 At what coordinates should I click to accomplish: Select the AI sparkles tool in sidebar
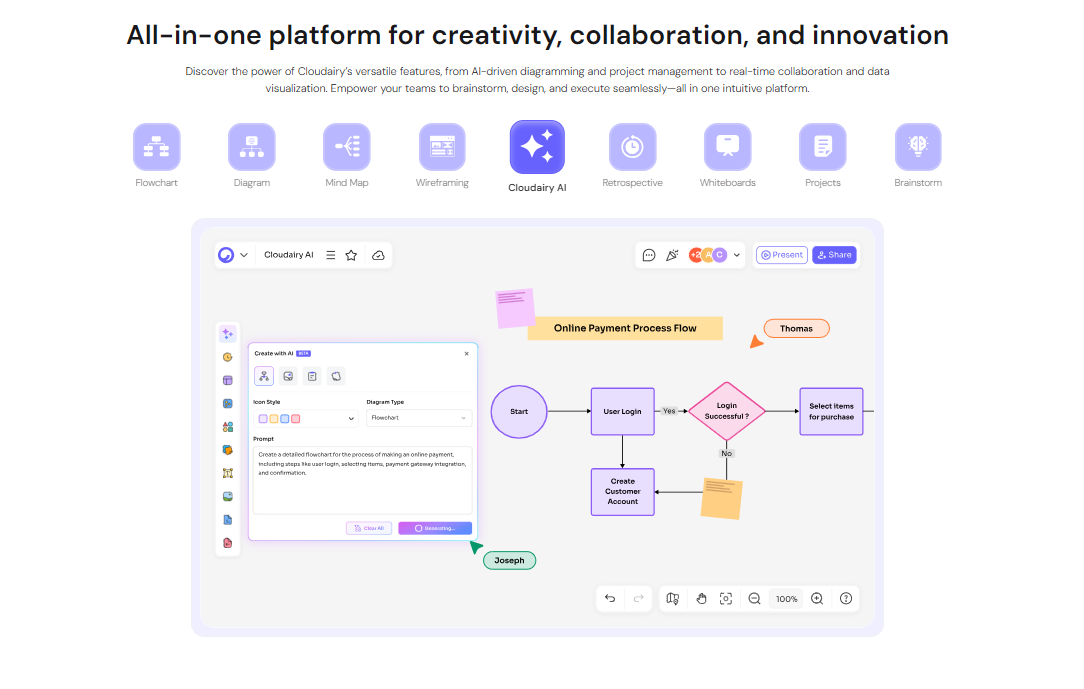point(227,334)
